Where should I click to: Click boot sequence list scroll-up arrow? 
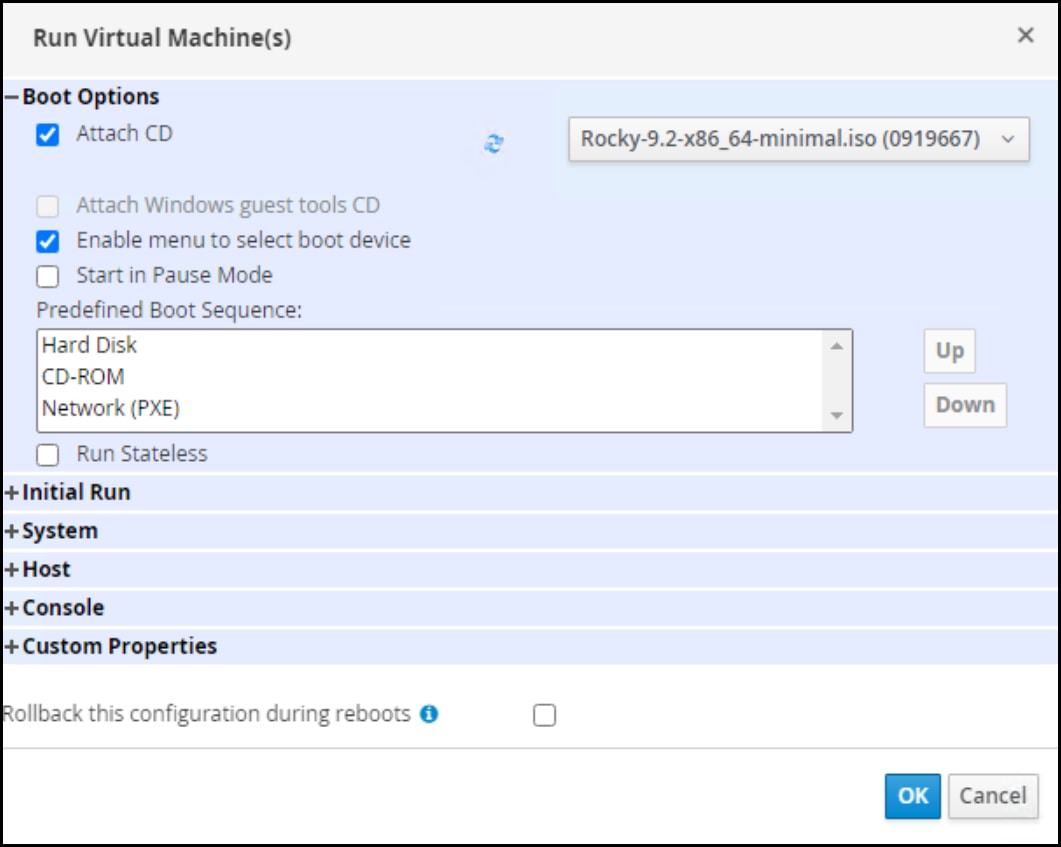[837, 346]
